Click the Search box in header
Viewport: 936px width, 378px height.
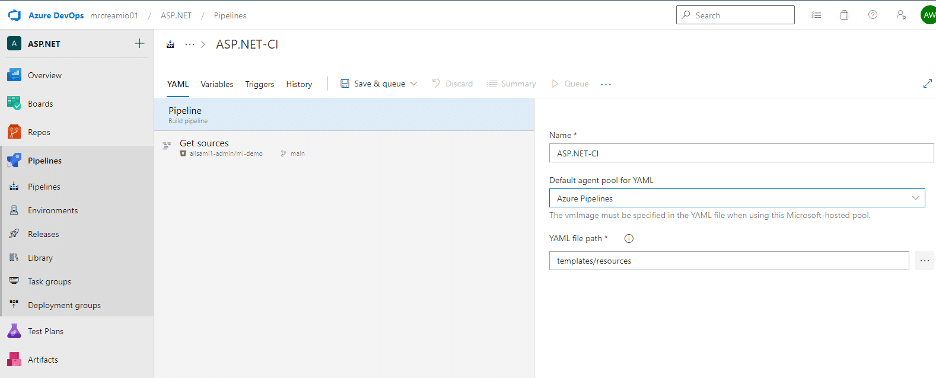(x=735, y=15)
